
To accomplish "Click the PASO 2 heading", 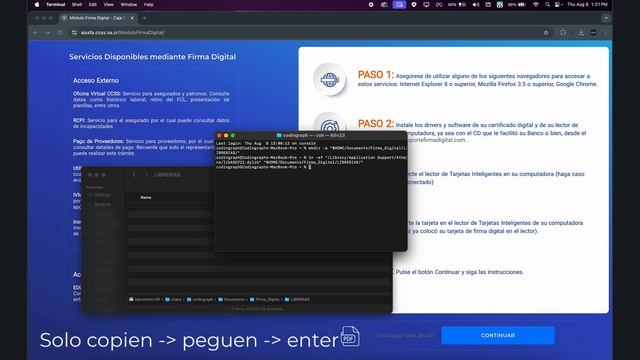I will tap(376, 124).
